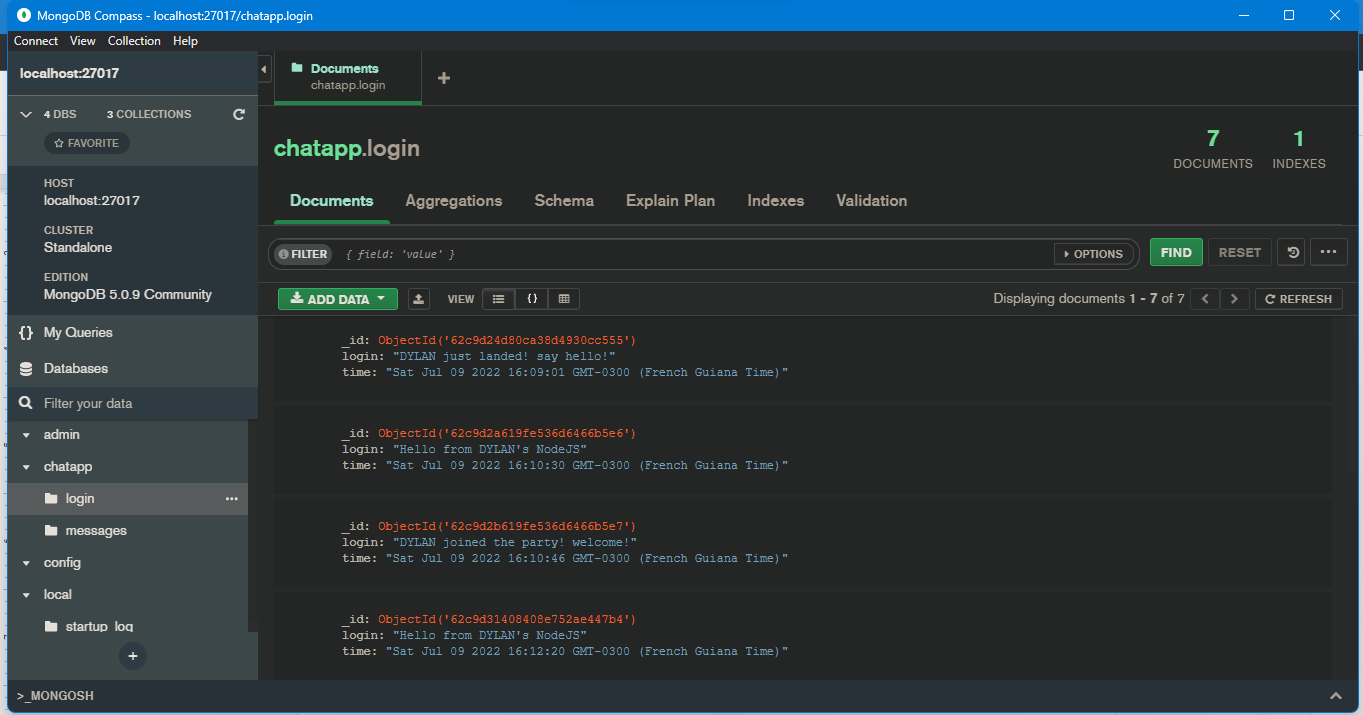1363x715 pixels.
Task: Switch to the Schema tab
Action: [x=564, y=201]
